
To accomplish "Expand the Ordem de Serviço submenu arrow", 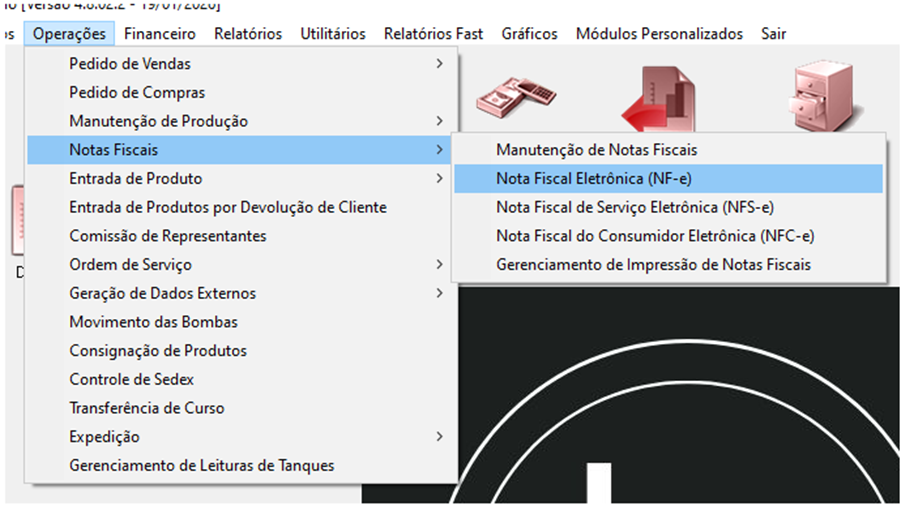I will coord(439,265).
